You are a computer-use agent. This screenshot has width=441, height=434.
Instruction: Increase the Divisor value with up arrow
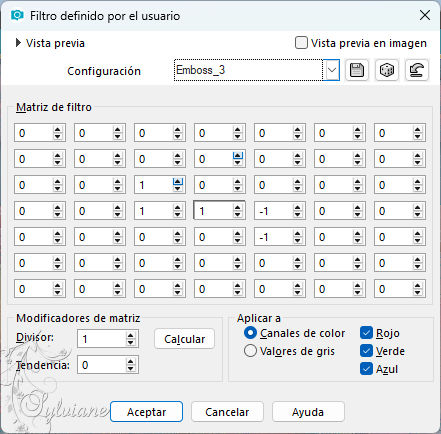pos(130,336)
